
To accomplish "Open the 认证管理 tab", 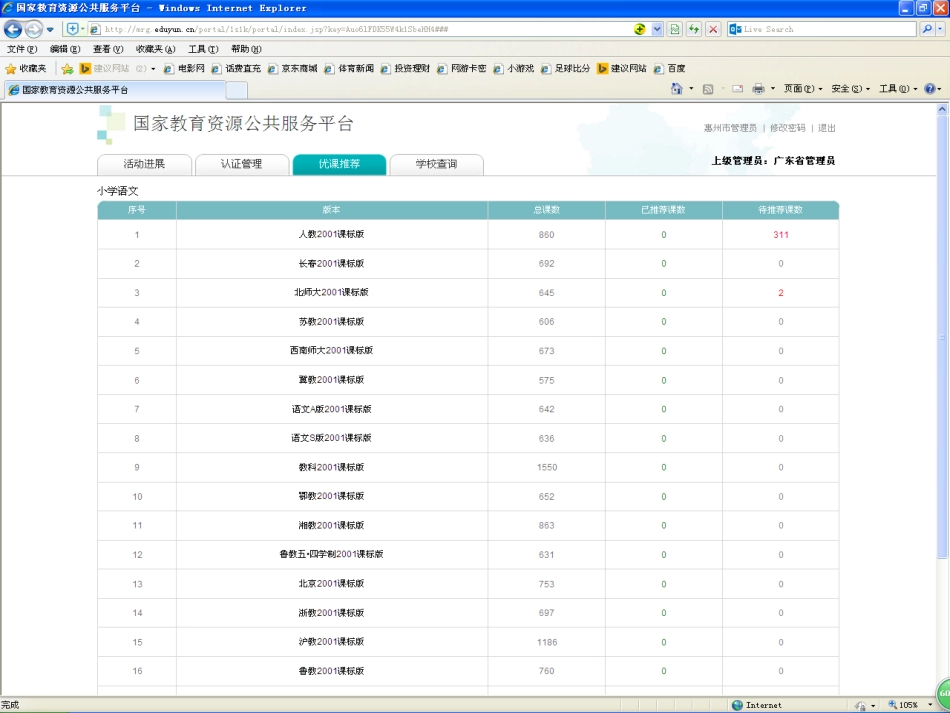I will pyautogui.click(x=241, y=164).
